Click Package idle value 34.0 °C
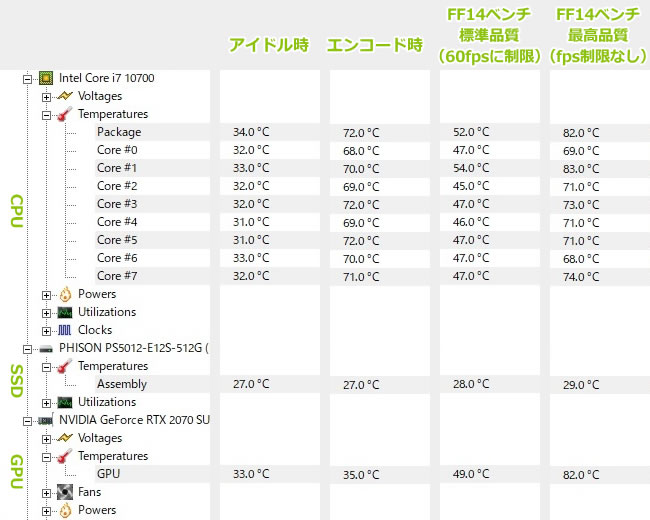The image size is (650, 520). click(x=251, y=132)
